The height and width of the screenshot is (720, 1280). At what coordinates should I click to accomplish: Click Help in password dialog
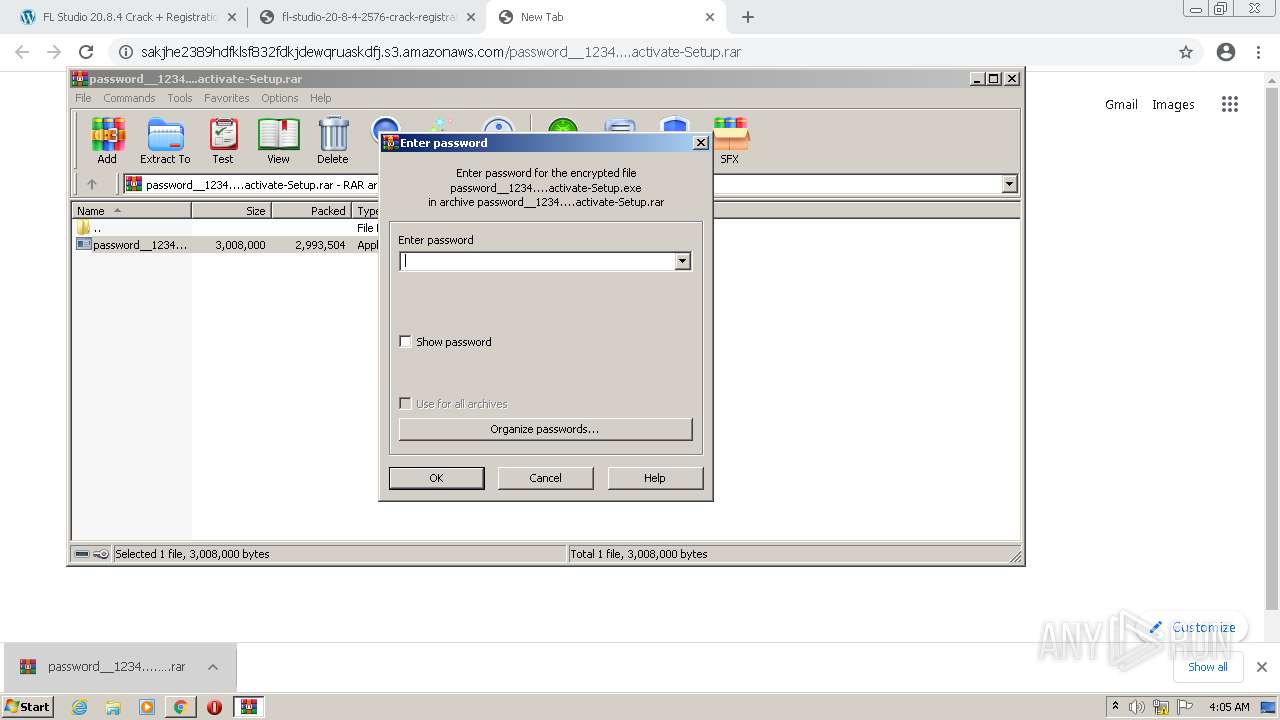pyautogui.click(x=655, y=478)
